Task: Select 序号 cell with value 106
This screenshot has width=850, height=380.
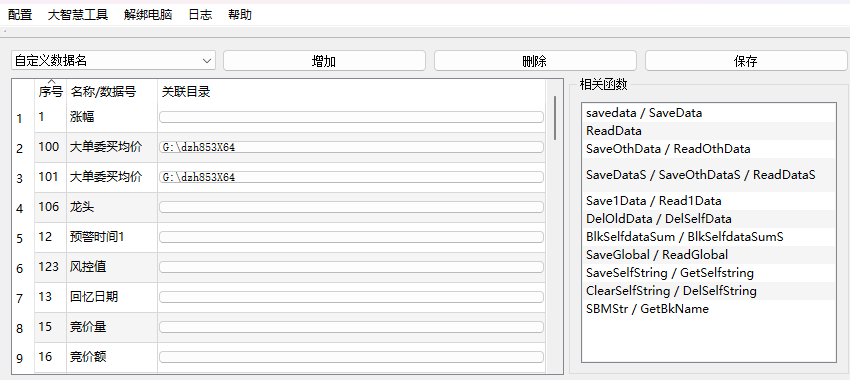Action: [50, 207]
